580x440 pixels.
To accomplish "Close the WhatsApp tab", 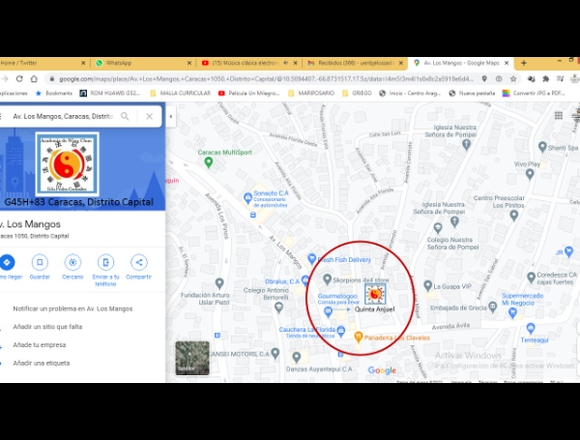I will tap(189, 63).
